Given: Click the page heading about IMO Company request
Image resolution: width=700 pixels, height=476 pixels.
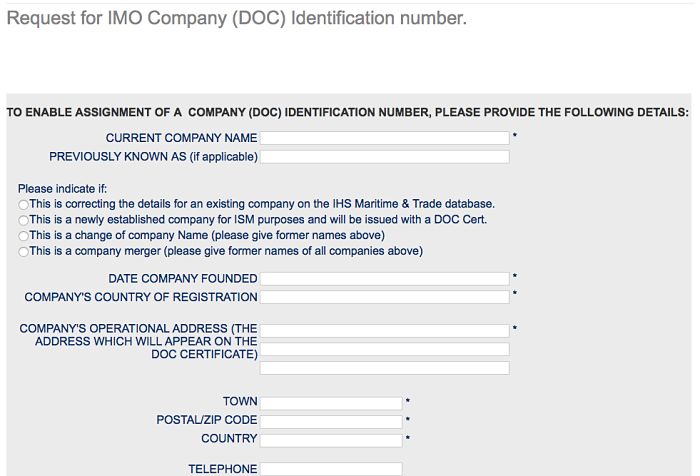Looking at the screenshot, I should tap(237, 19).
